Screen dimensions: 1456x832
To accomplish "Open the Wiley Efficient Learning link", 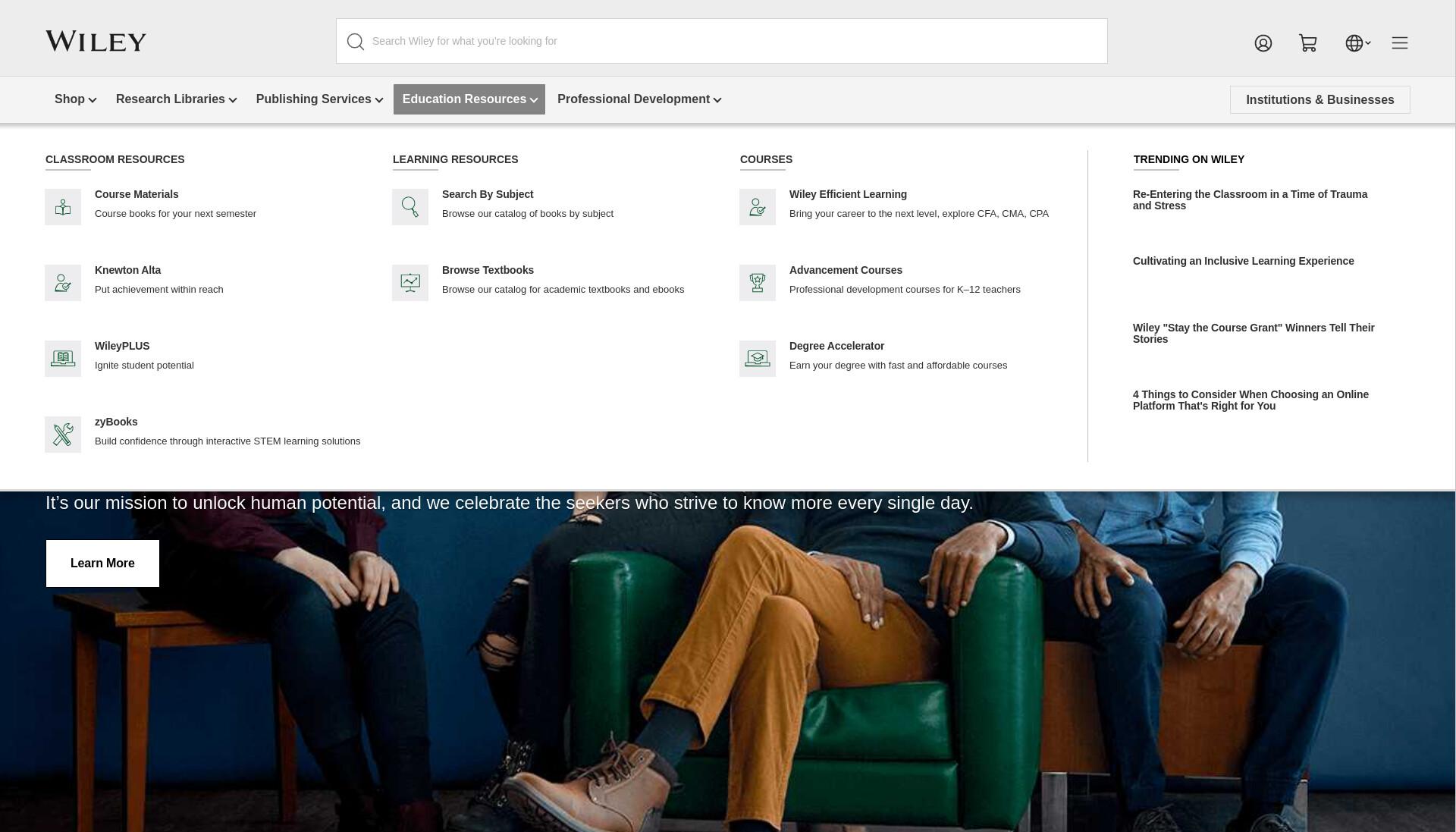I will [x=848, y=194].
